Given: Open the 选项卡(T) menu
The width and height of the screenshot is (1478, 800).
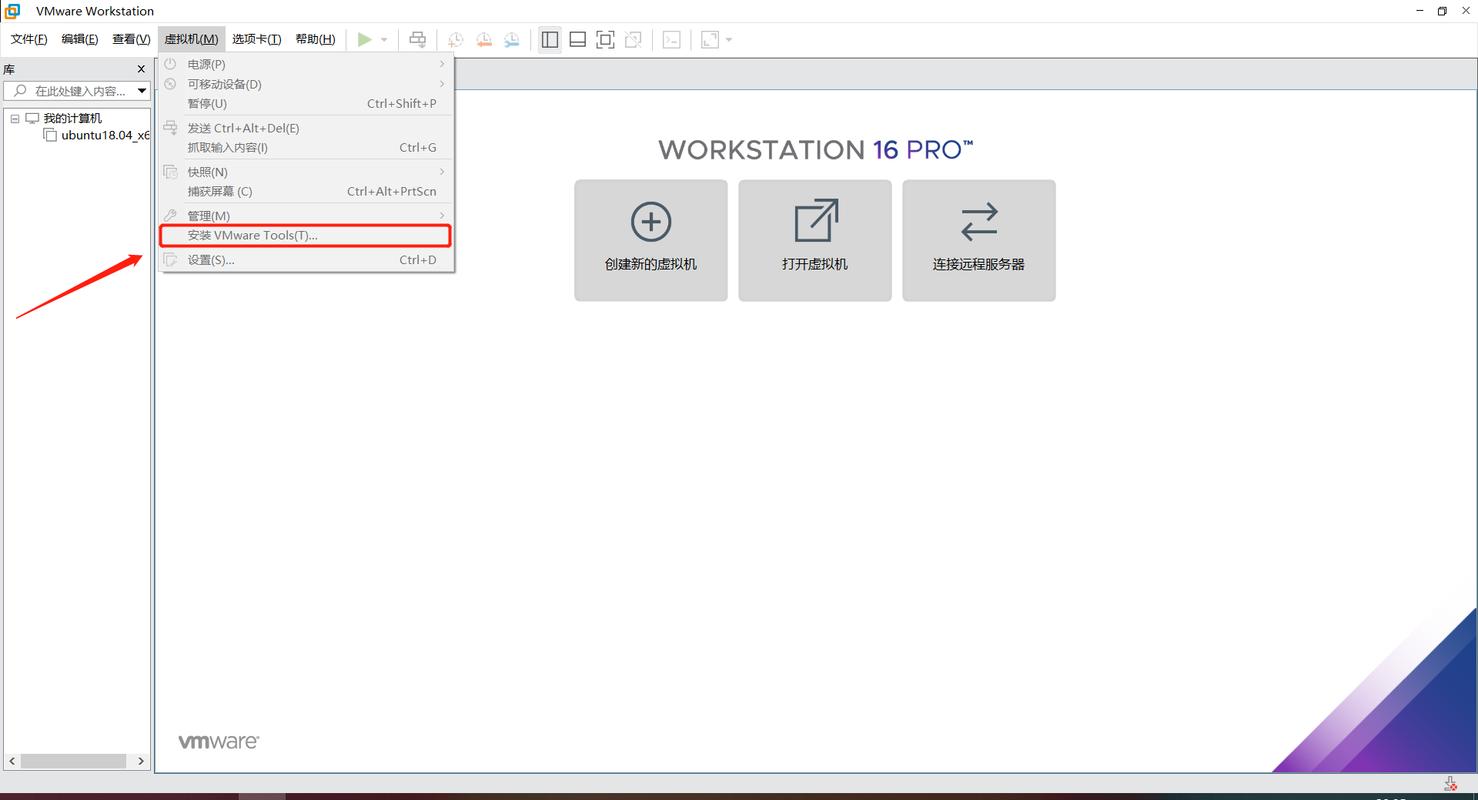Looking at the screenshot, I should 257,39.
